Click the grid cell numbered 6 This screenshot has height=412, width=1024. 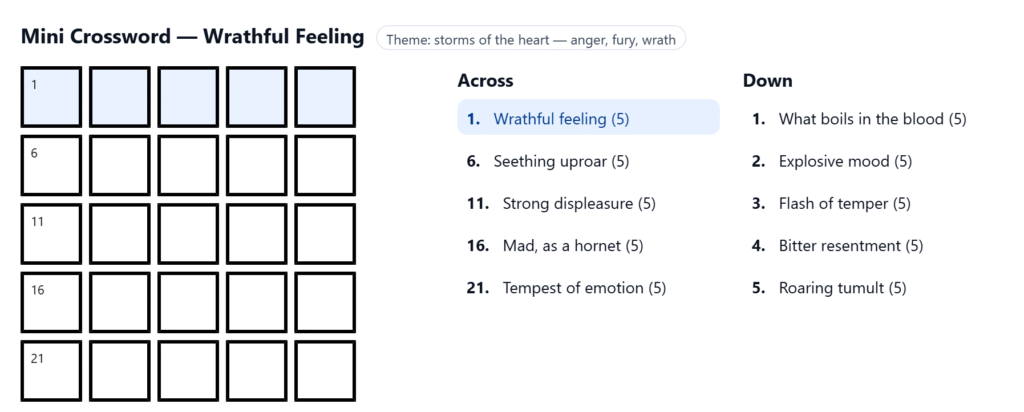point(52,165)
